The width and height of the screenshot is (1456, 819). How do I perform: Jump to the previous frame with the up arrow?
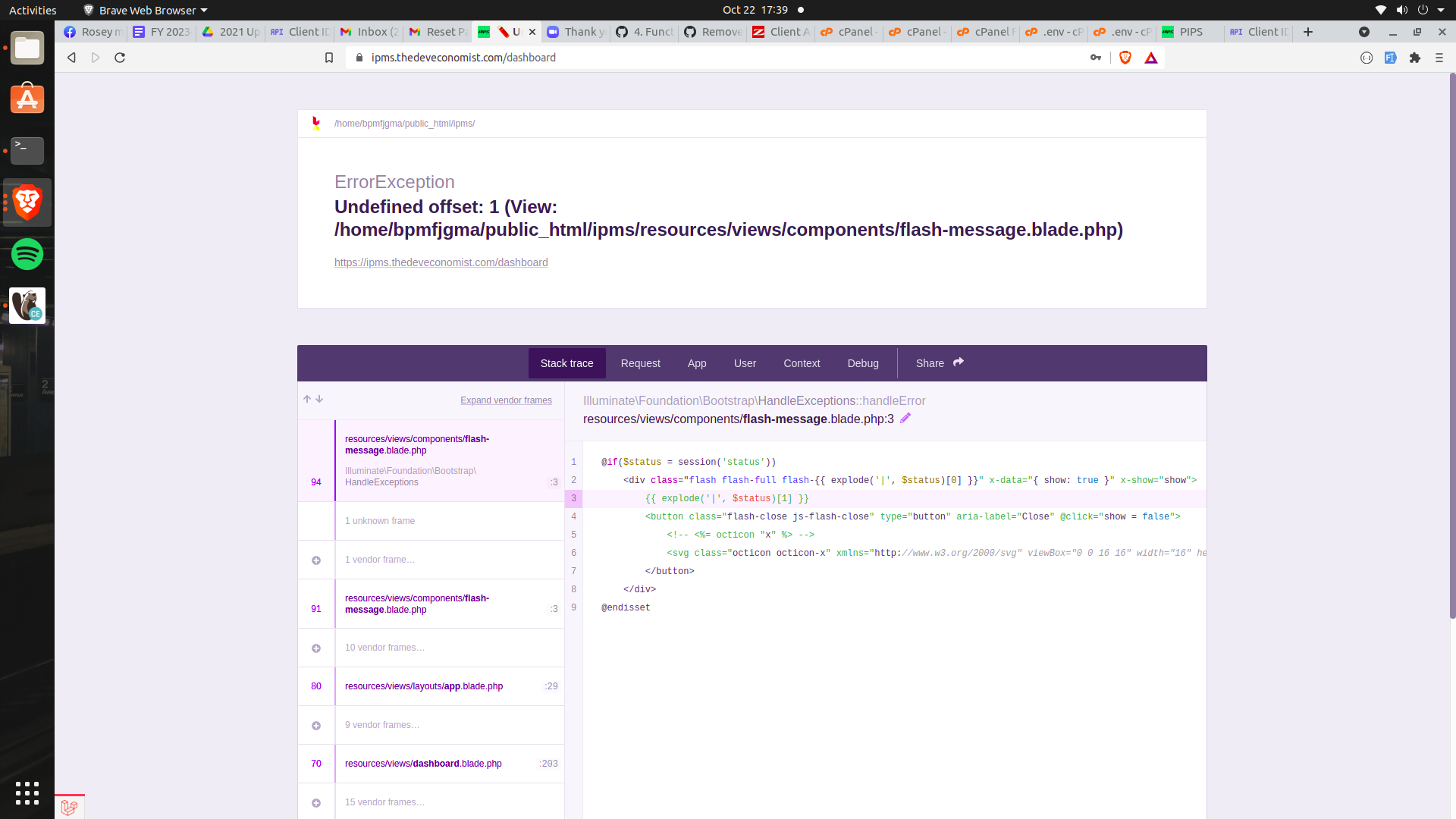[x=307, y=399]
